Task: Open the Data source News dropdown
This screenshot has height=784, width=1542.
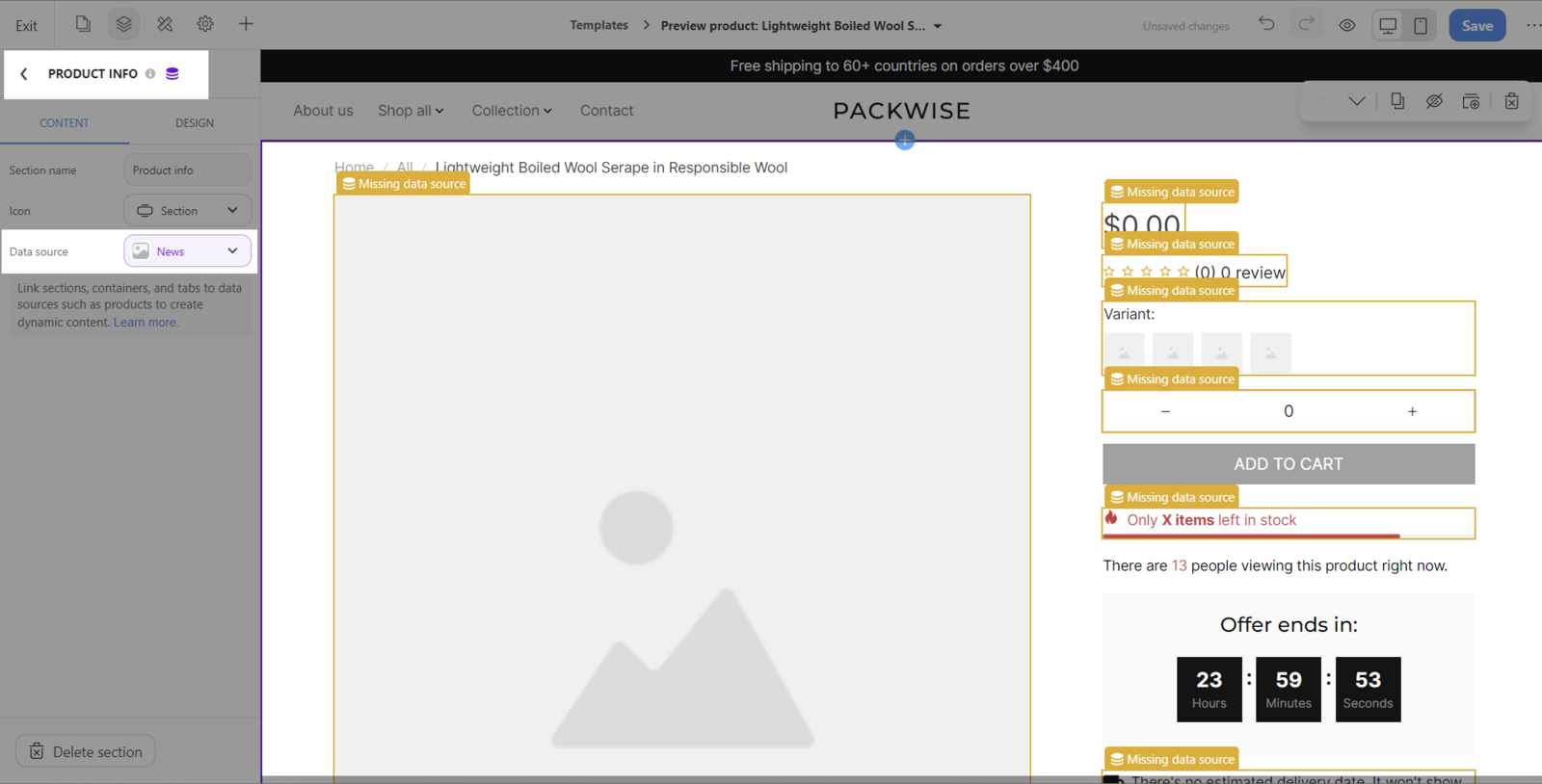Action: point(187,250)
